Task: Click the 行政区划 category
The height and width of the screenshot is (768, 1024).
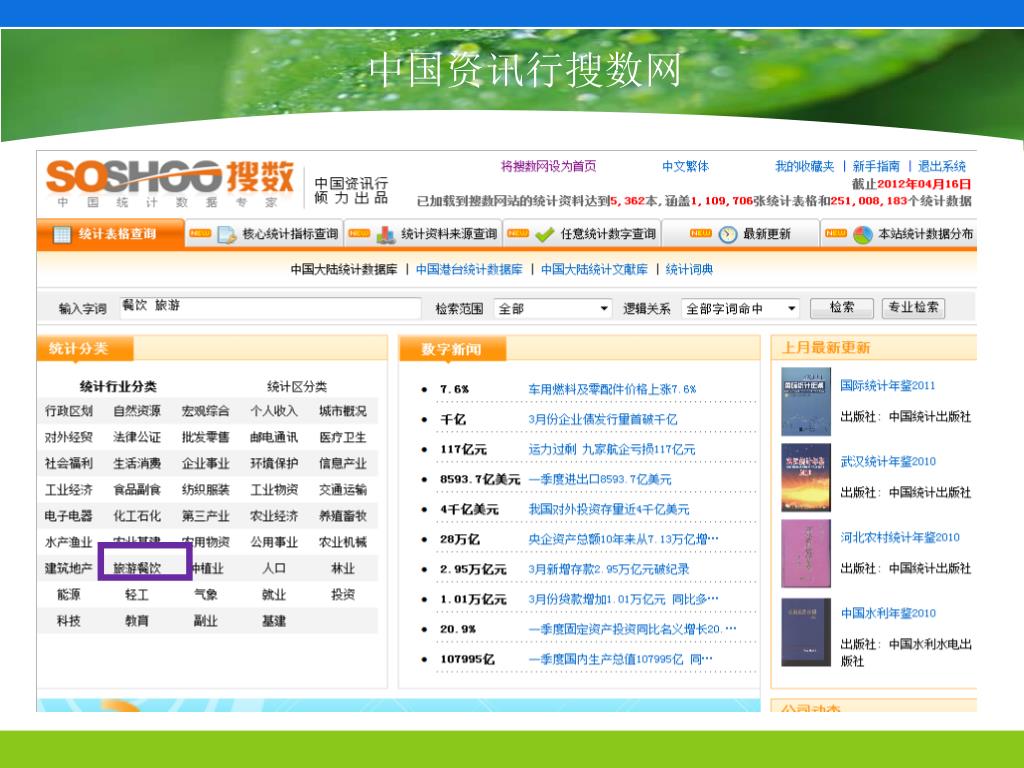Action: pyautogui.click(x=69, y=411)
